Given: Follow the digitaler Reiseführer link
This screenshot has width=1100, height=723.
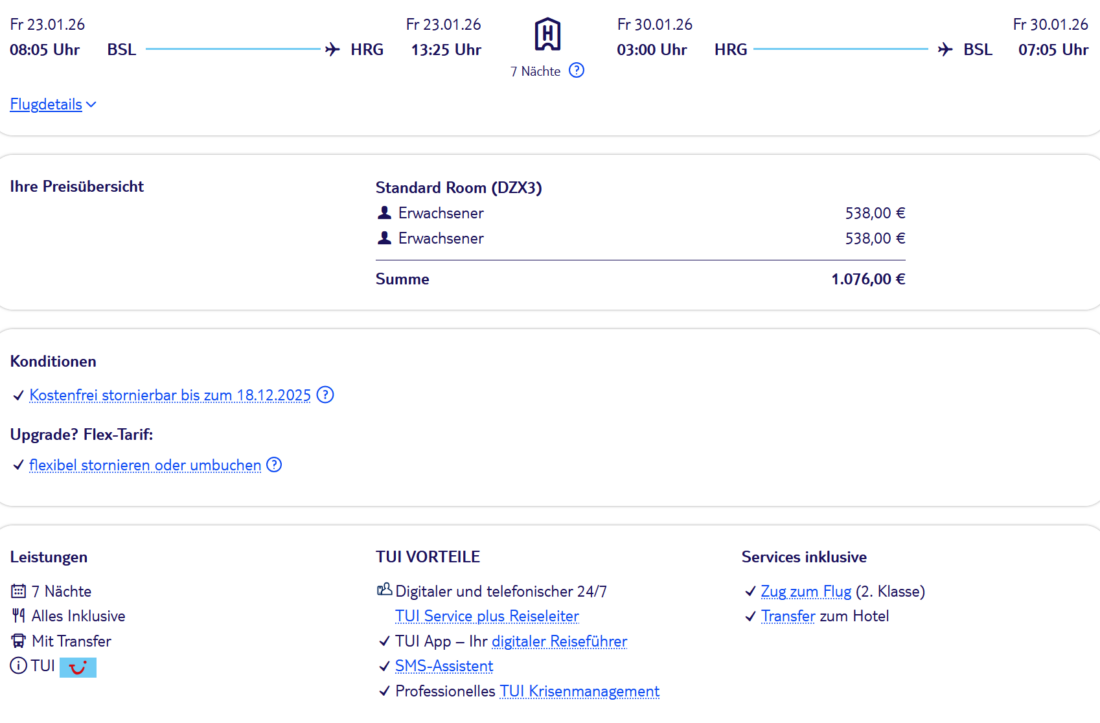Looking at the screenshot, I should 559,641.
